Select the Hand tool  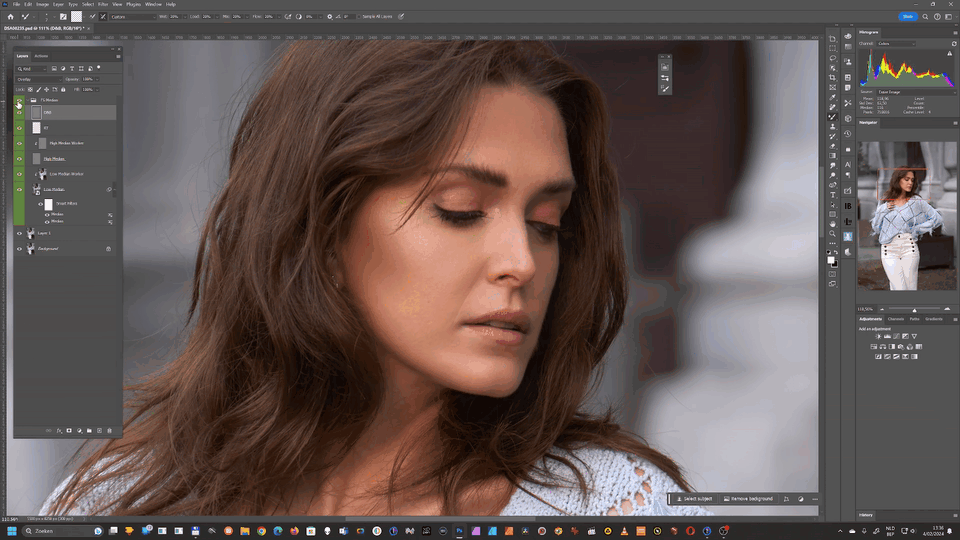tap(833, 223)
